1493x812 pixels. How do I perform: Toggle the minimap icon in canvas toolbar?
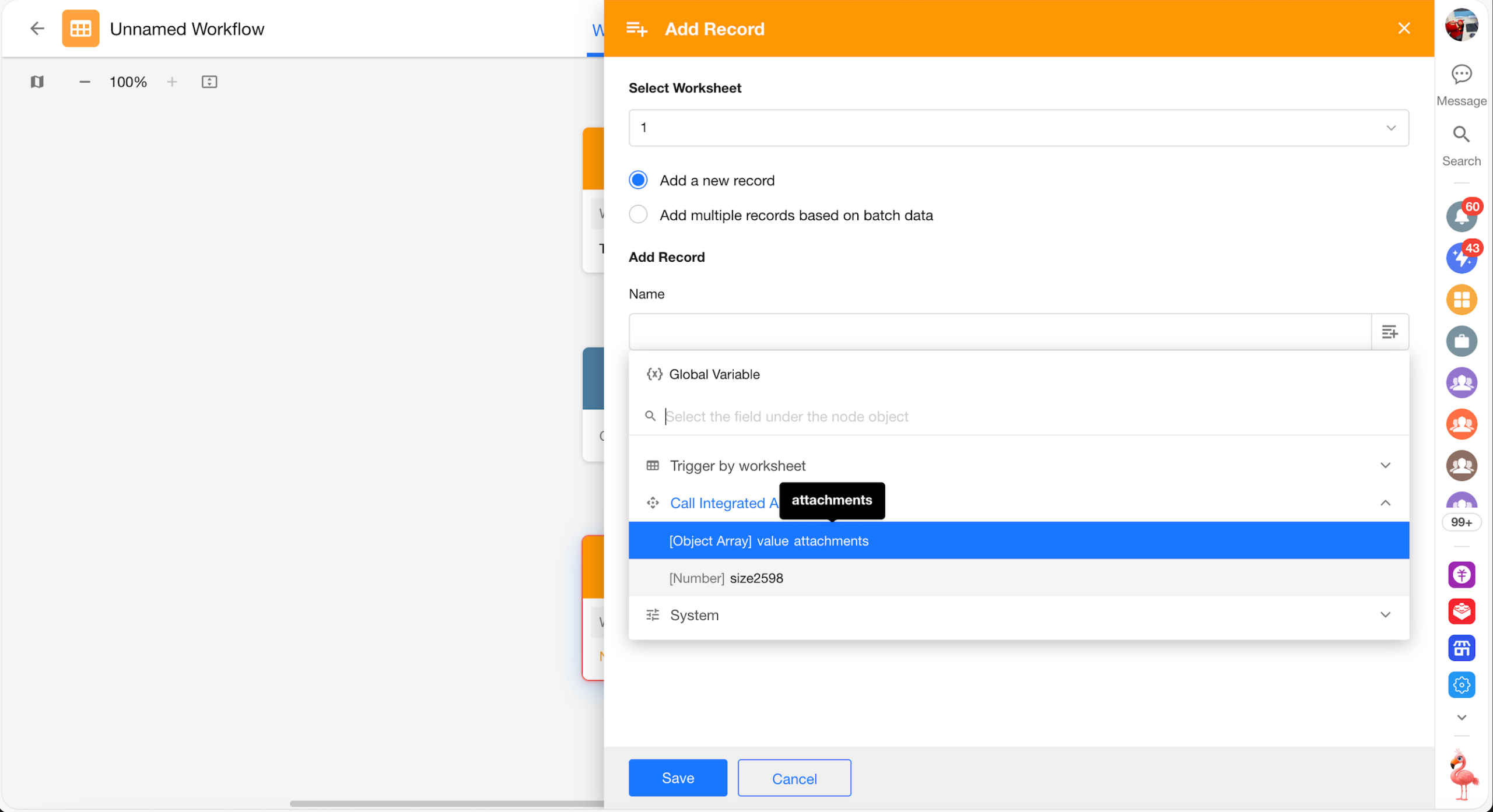(37, 82)
